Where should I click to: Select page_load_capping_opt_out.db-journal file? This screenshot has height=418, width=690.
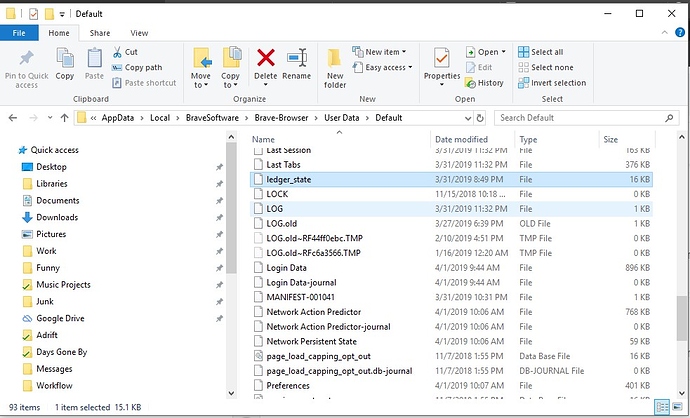(451, 371)
